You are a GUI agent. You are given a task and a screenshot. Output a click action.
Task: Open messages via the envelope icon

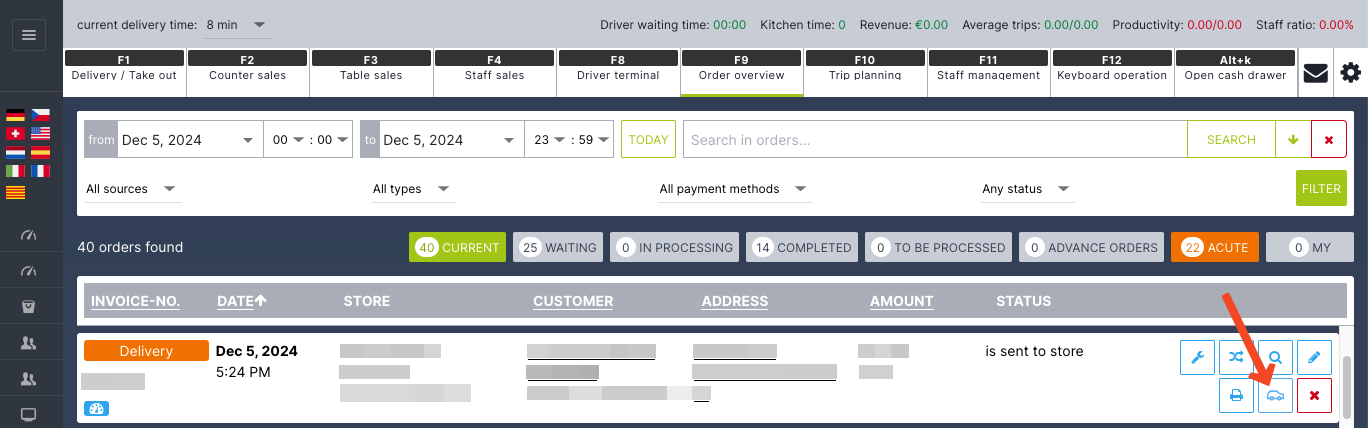click(1315, 73)
